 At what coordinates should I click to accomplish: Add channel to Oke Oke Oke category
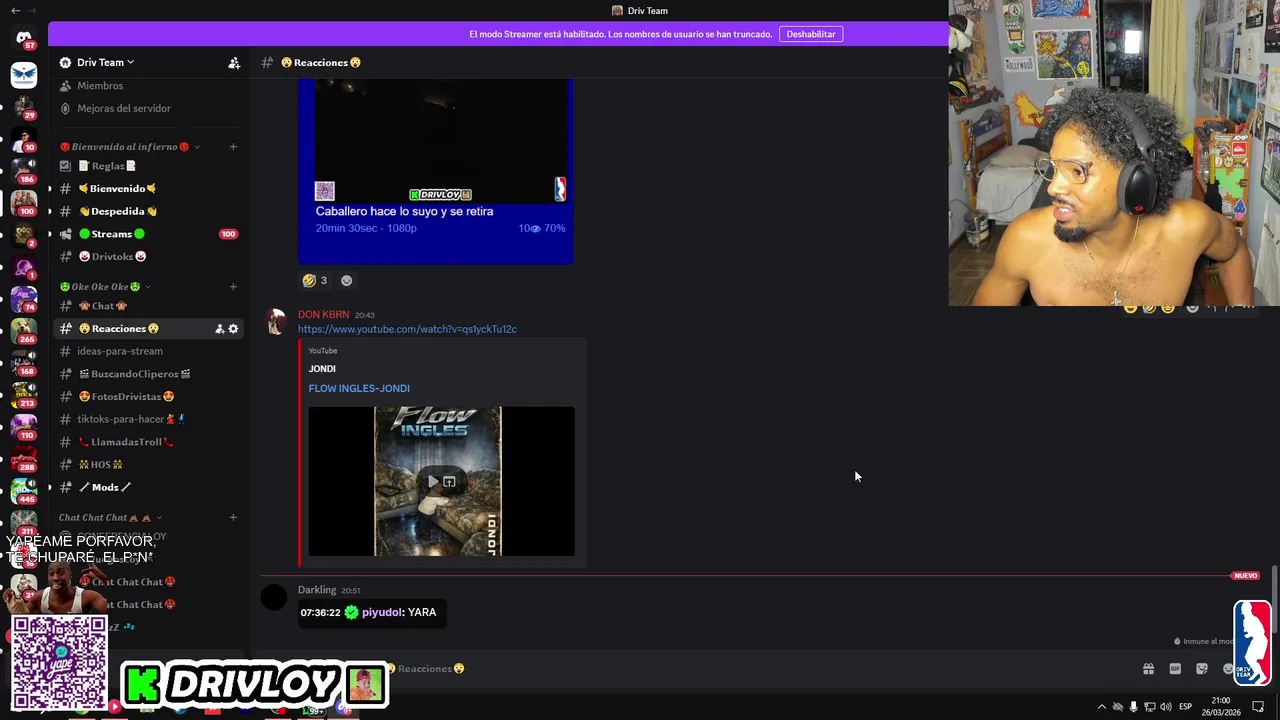233,287
